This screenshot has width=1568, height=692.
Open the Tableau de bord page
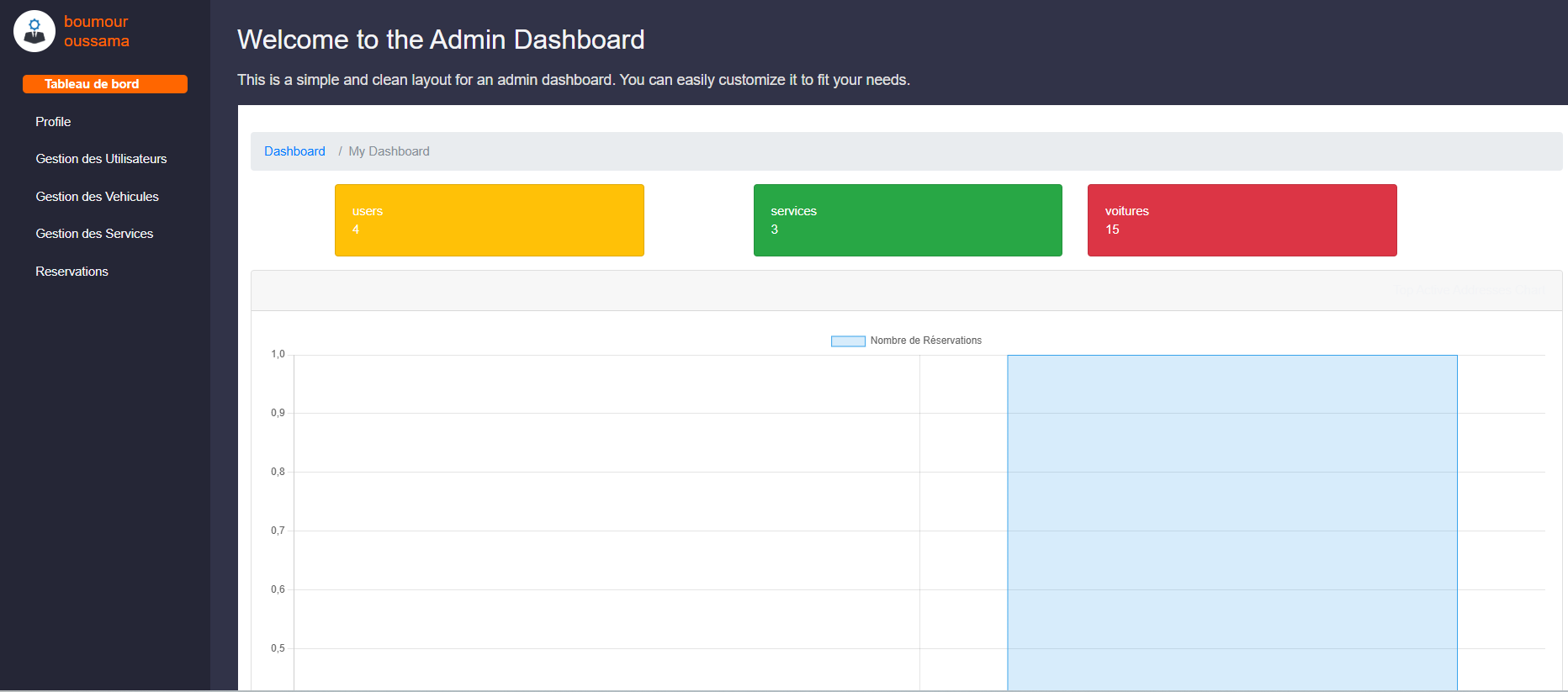[104, 84]
